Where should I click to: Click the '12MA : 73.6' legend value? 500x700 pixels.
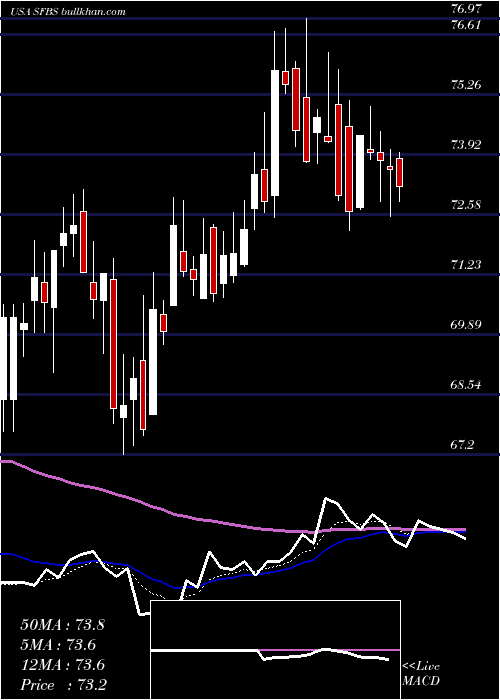63,665
